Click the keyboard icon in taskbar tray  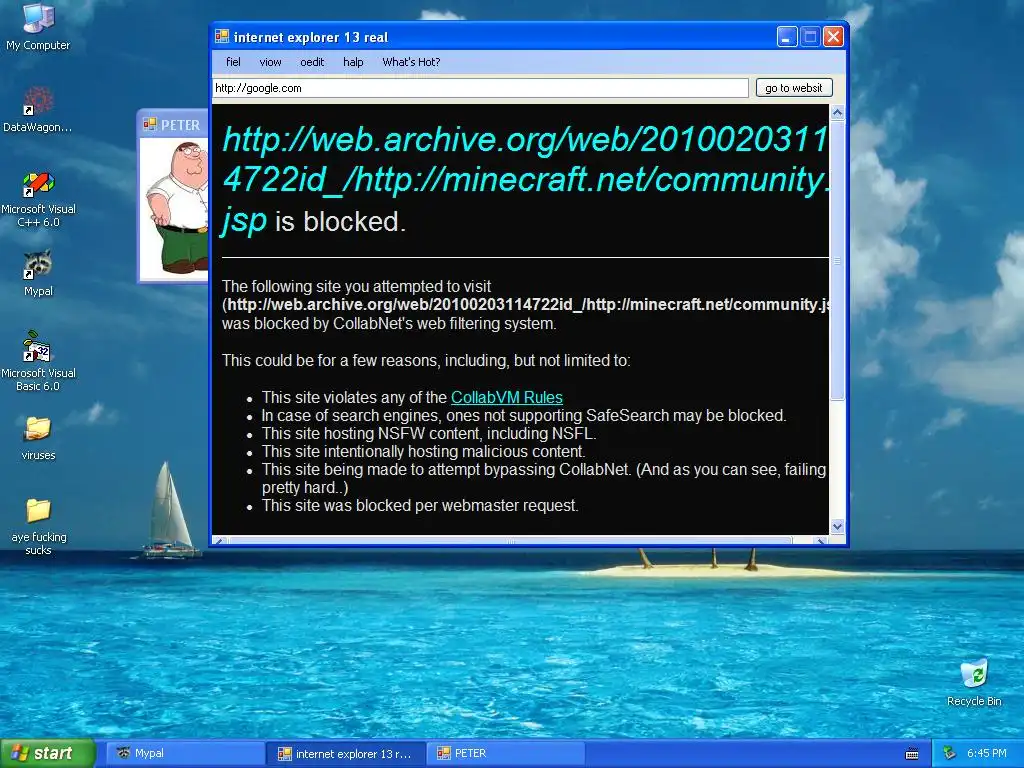click(912, 754)
